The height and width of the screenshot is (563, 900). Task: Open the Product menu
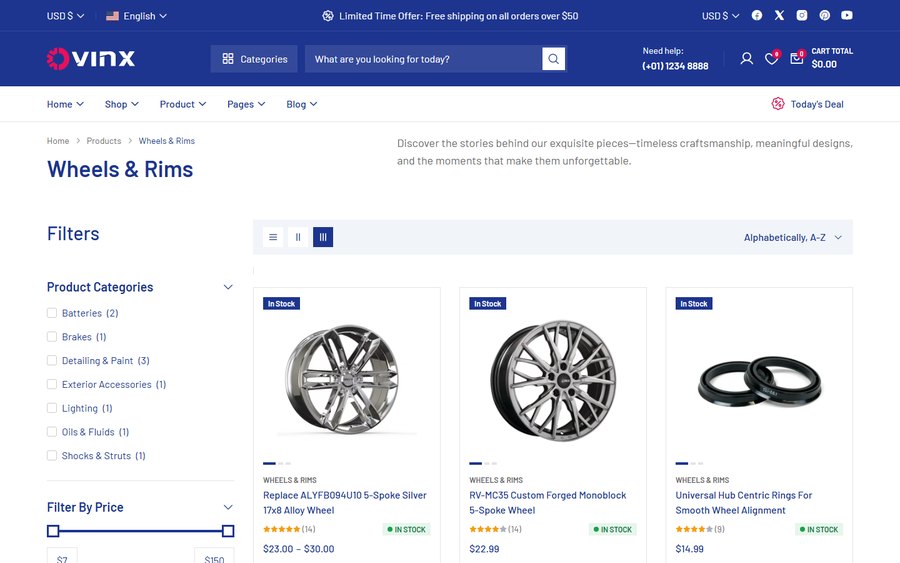tap(183, 104)
